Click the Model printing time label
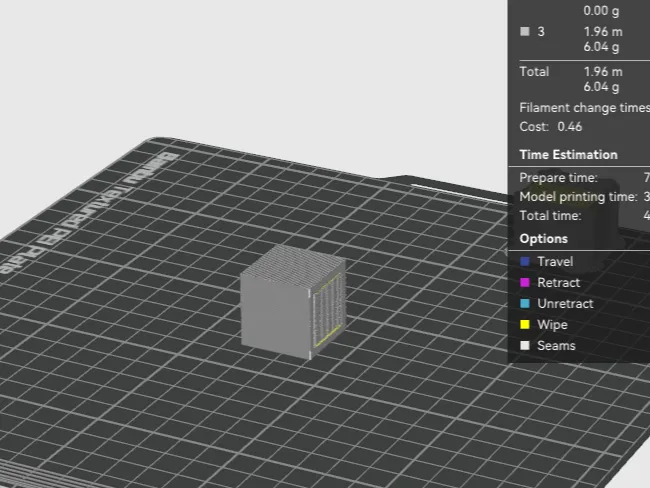650x488 pixels. pyautogui.click(x=578, y=197)
